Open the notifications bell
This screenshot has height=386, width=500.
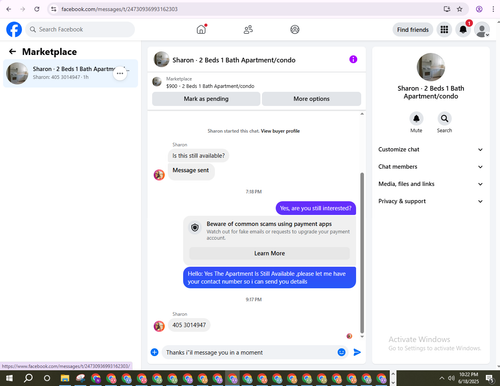tap(463, 30)
